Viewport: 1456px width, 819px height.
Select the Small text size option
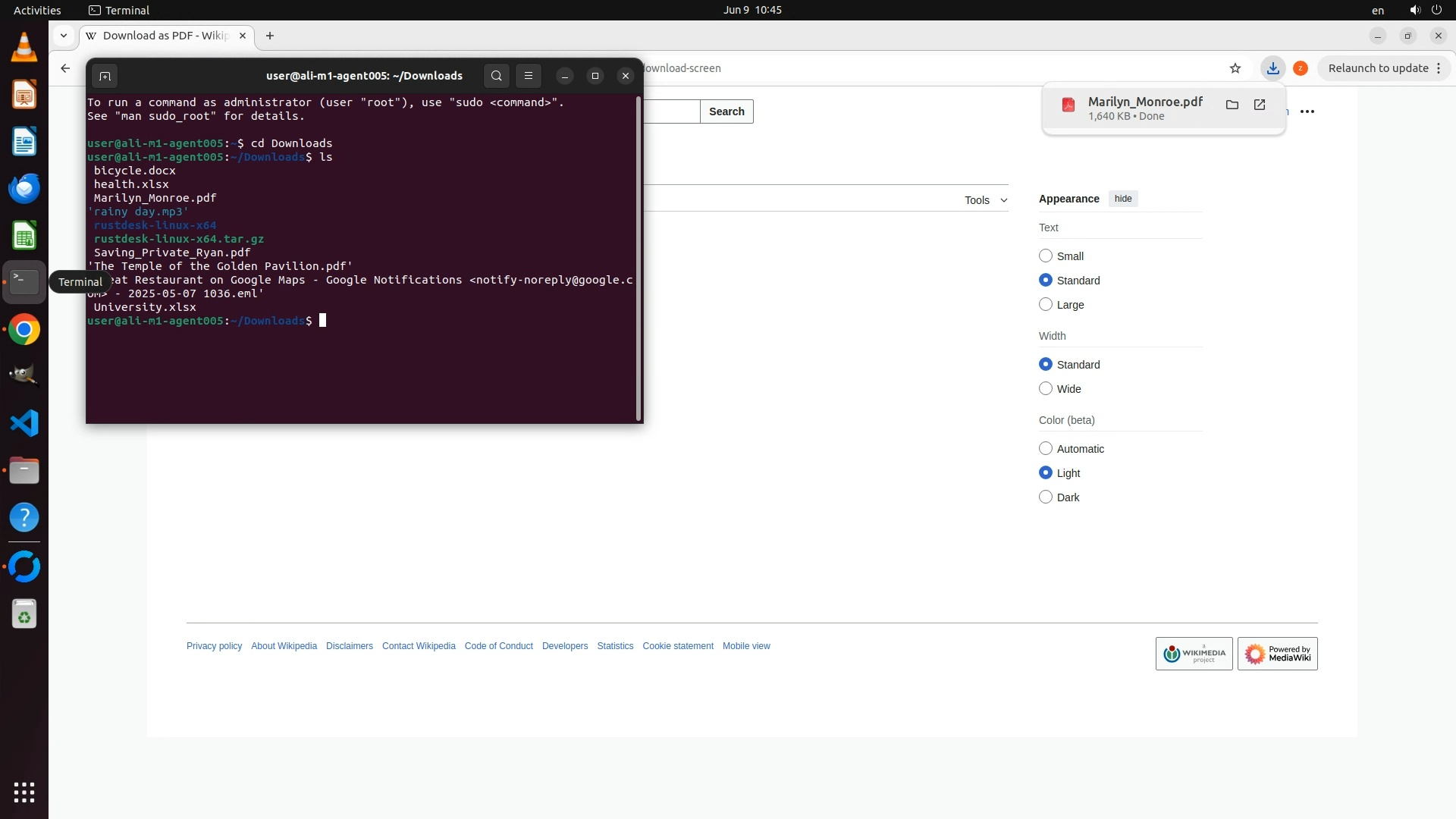(x=1046, y=256)
